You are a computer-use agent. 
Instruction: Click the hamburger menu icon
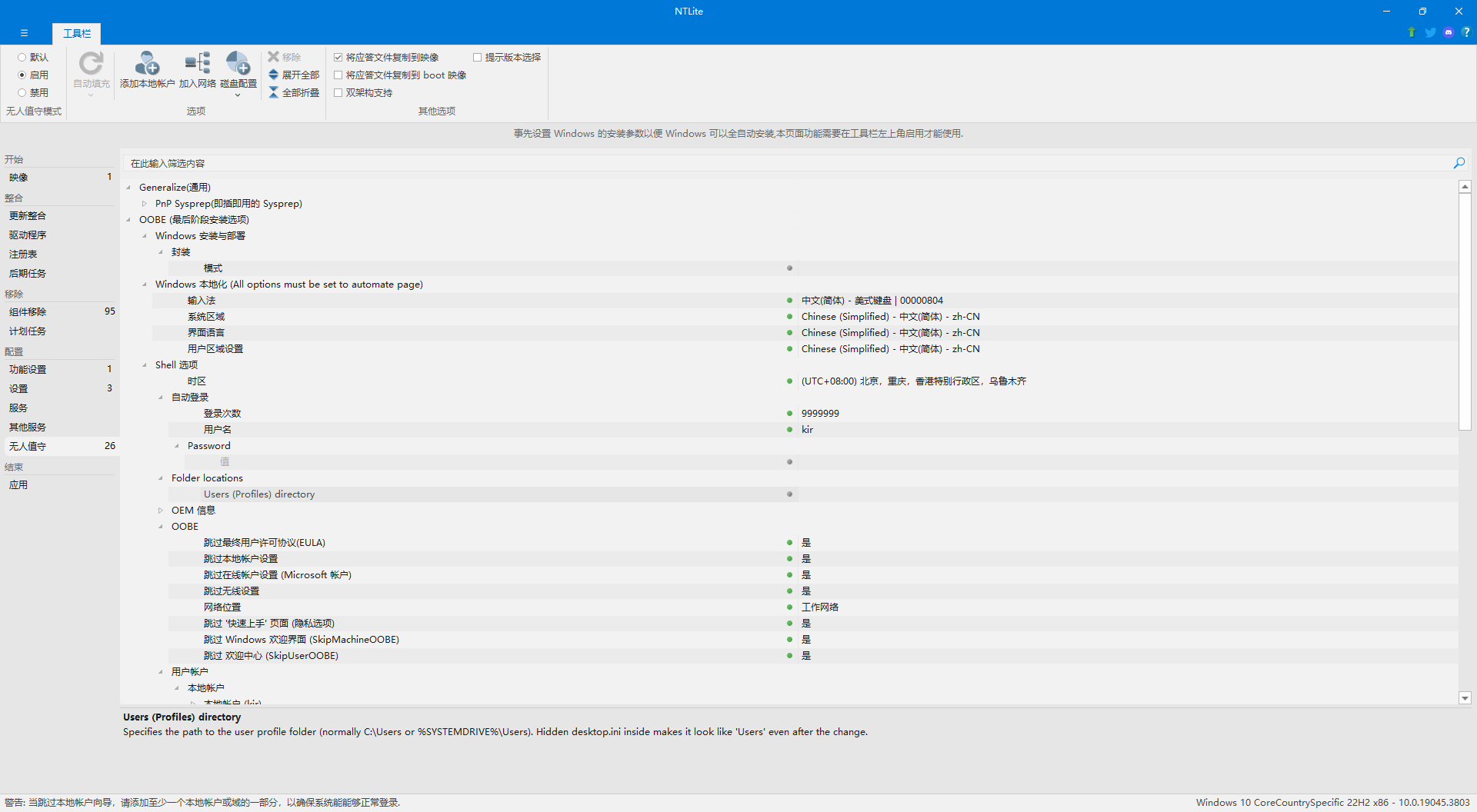[x=25, y=33]
